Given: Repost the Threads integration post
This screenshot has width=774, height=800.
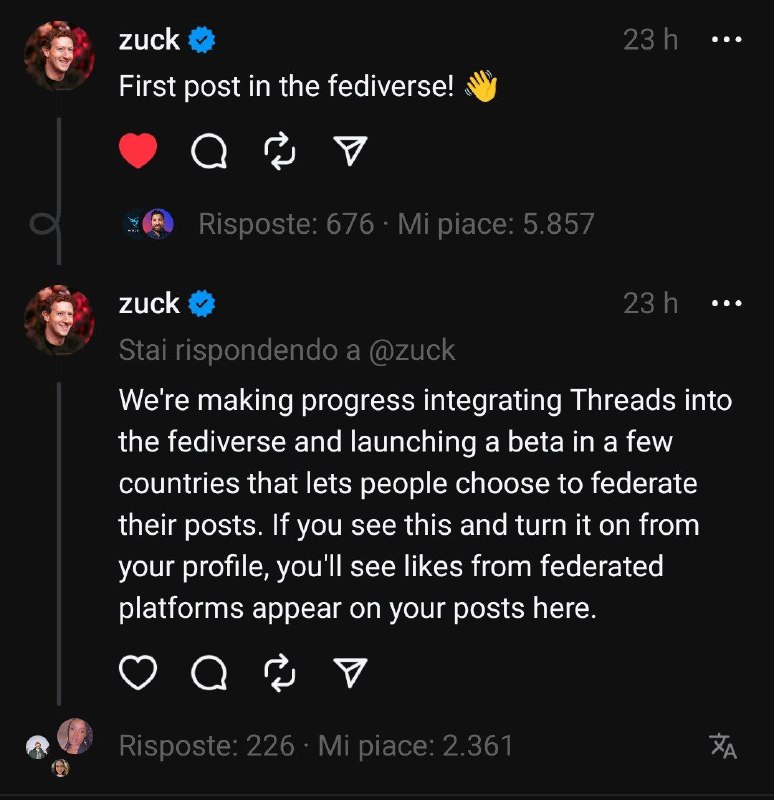Looking at the screenshot, I should (x=279, y=675).
